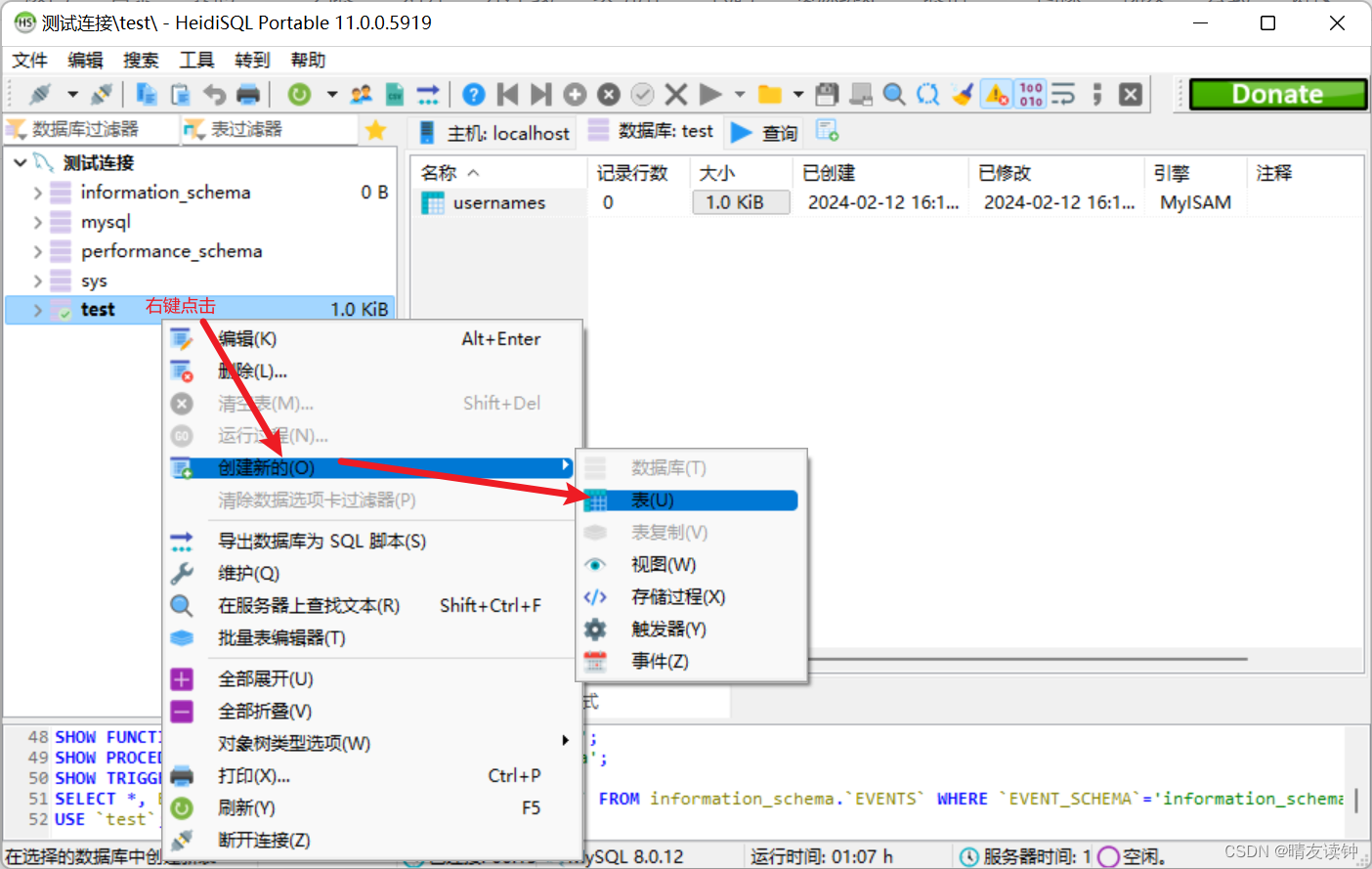The height and width of the screenshot is (869, 1372).
Task: Toggle the binary 100/010 display icon
Action: point(1032,94)
